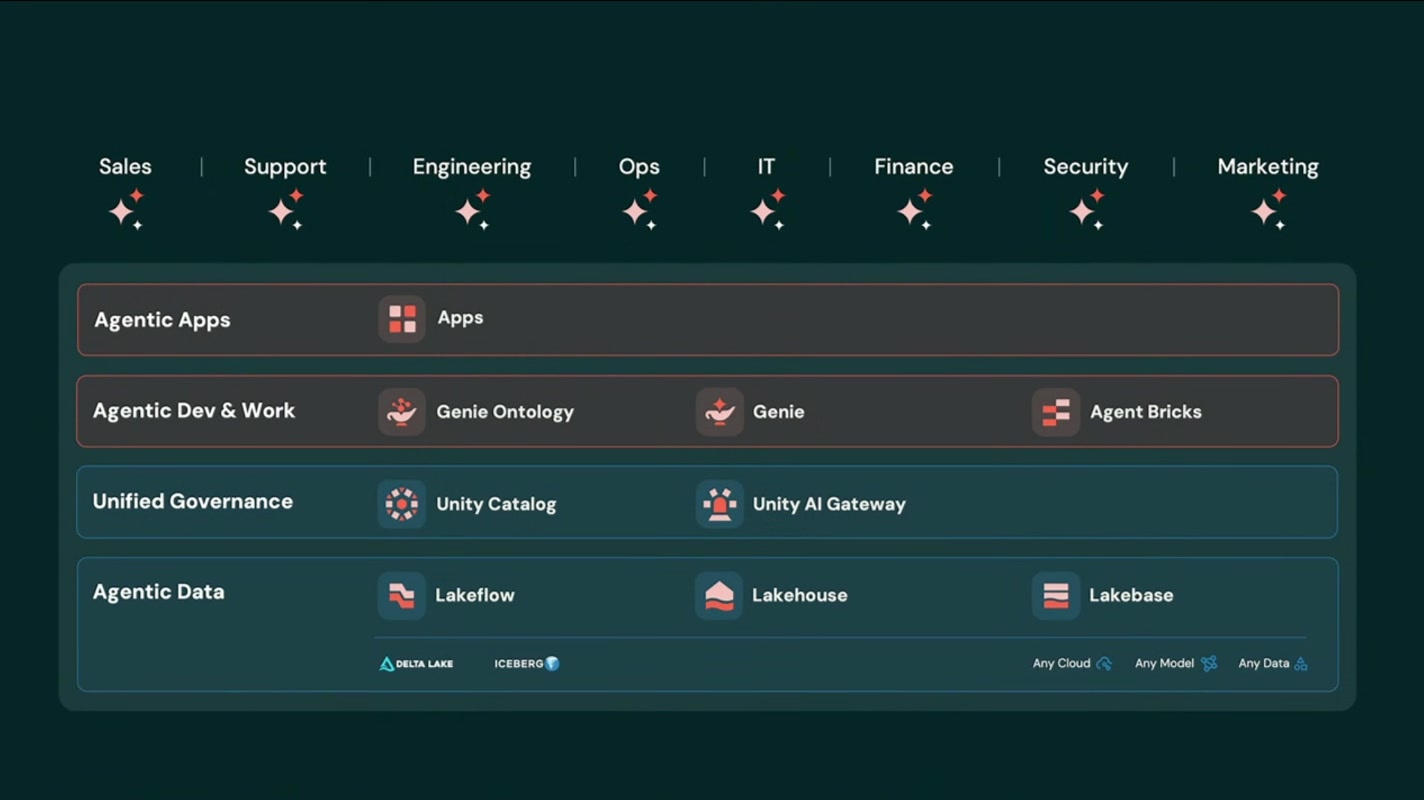1424x800 pixels.
Task: Click the Unity Catalog label
Action: (x=496, y=504)
